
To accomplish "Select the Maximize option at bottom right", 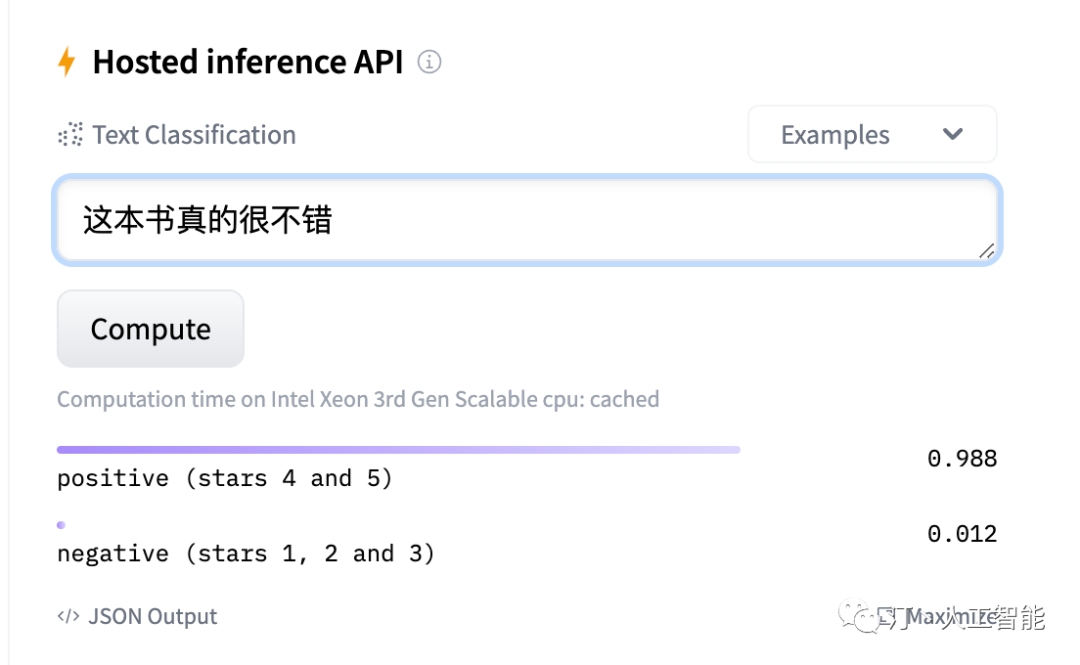I will click(x=952, y=618).
